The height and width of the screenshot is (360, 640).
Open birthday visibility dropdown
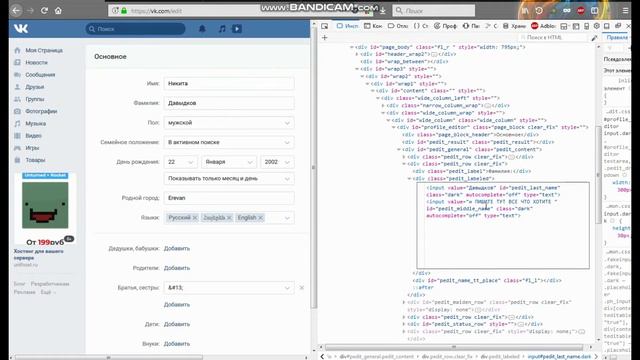[x=229, y=179]
